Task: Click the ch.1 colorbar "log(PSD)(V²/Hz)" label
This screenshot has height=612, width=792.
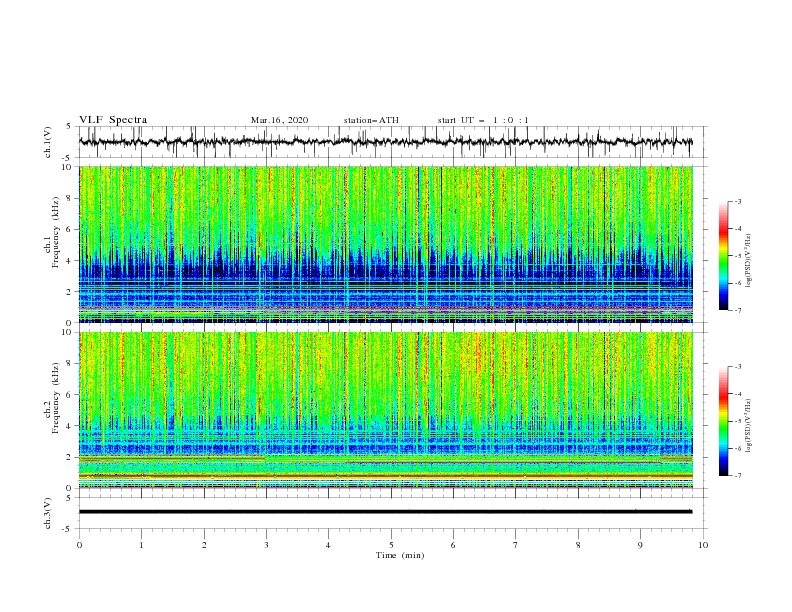Action: coord(748,261)
